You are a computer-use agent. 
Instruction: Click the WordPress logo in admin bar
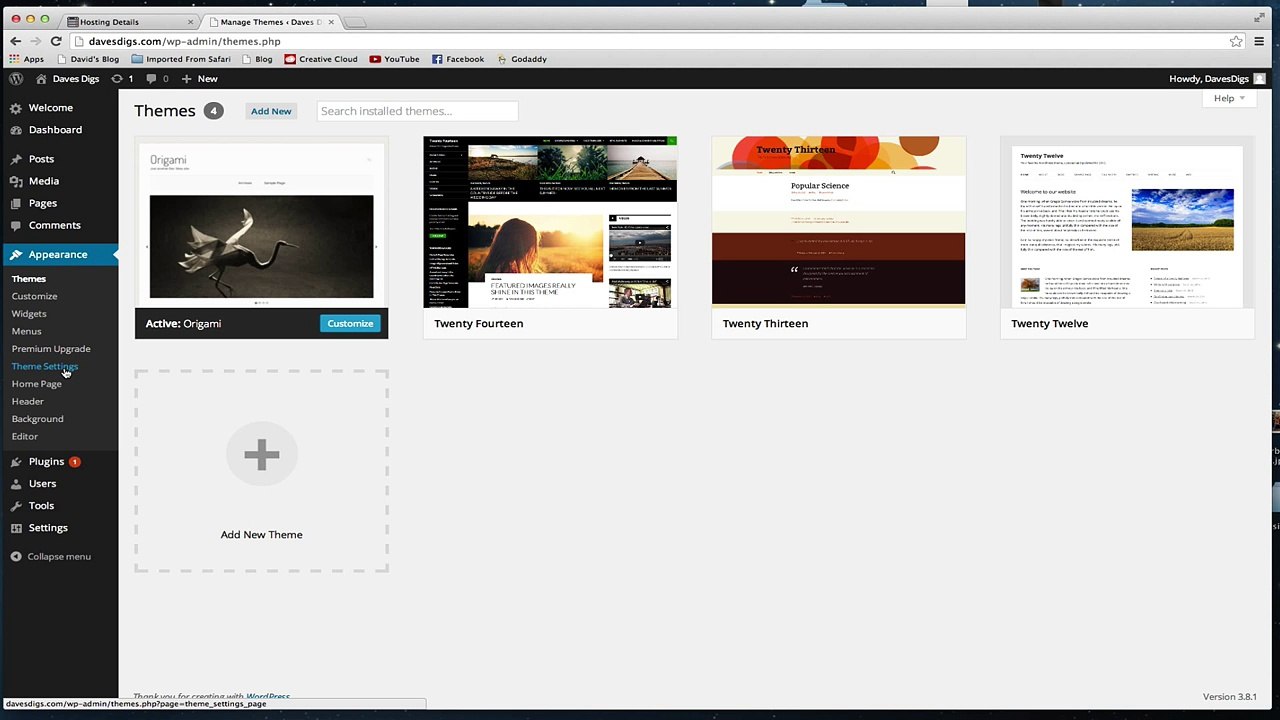[x=15, y=78]
